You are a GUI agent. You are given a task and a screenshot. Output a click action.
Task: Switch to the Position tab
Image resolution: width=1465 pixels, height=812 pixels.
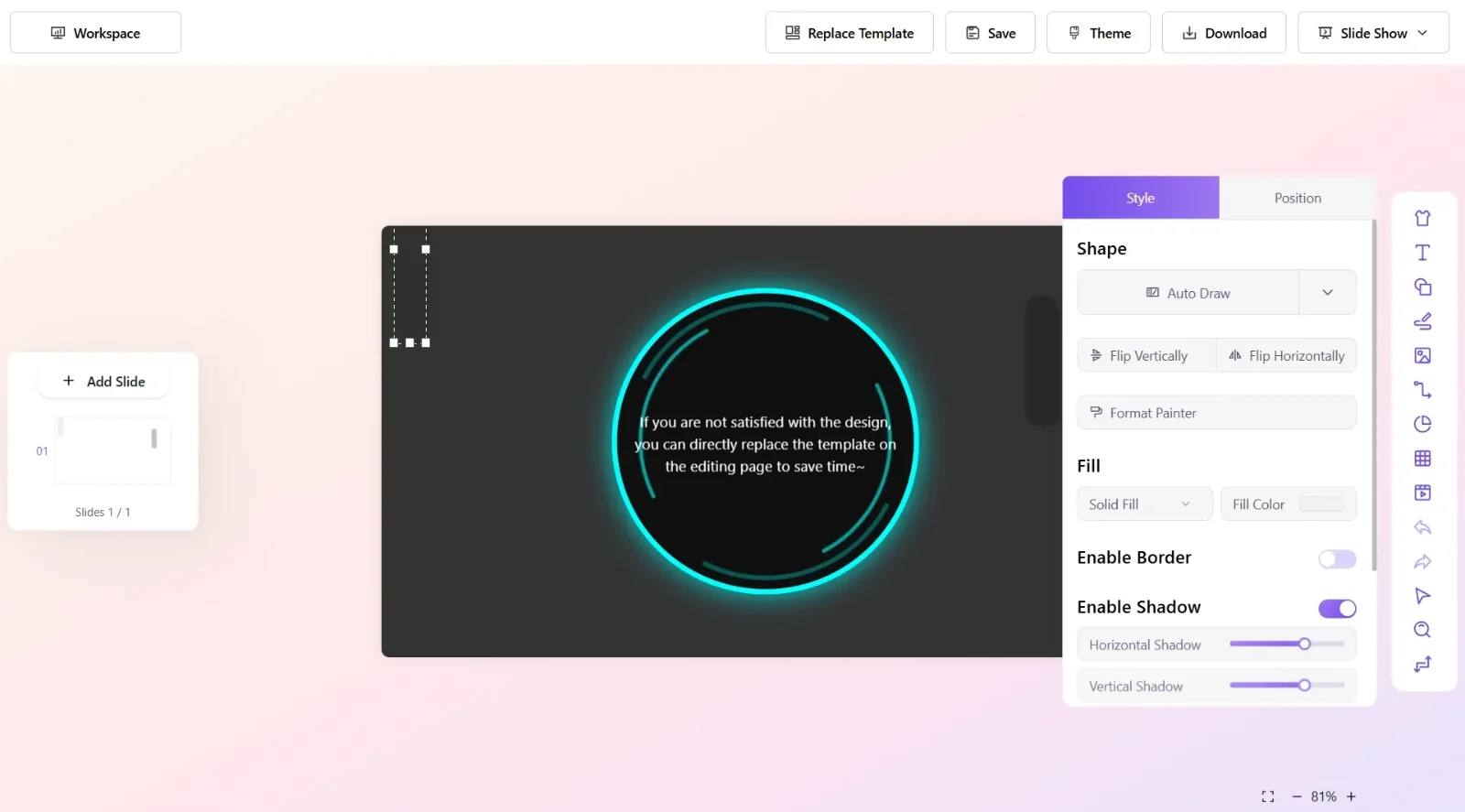[x=1297, y=198]
